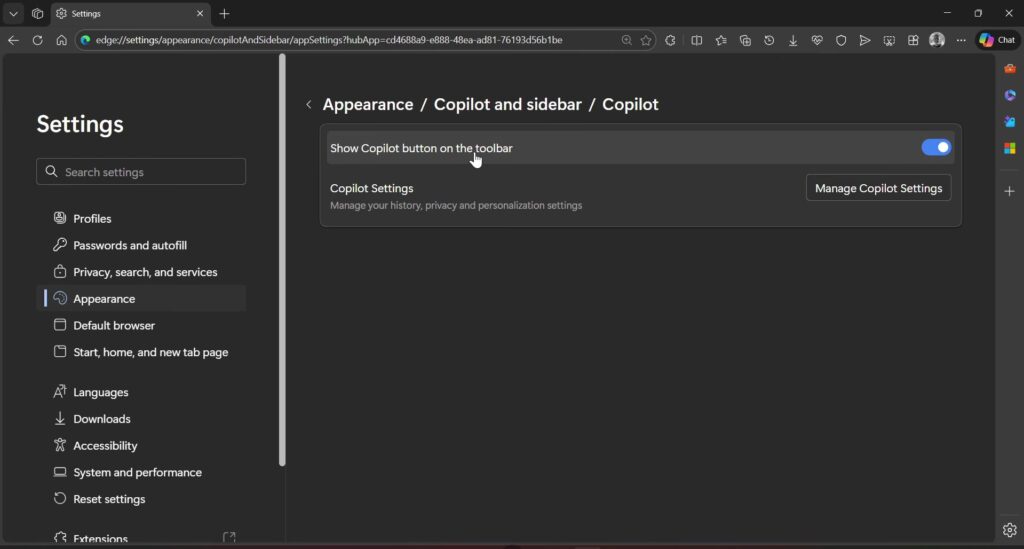Open the Favorites list icon
Image resolution: width=1024 pixels, height=549 pixels.
tap(721, 40)
